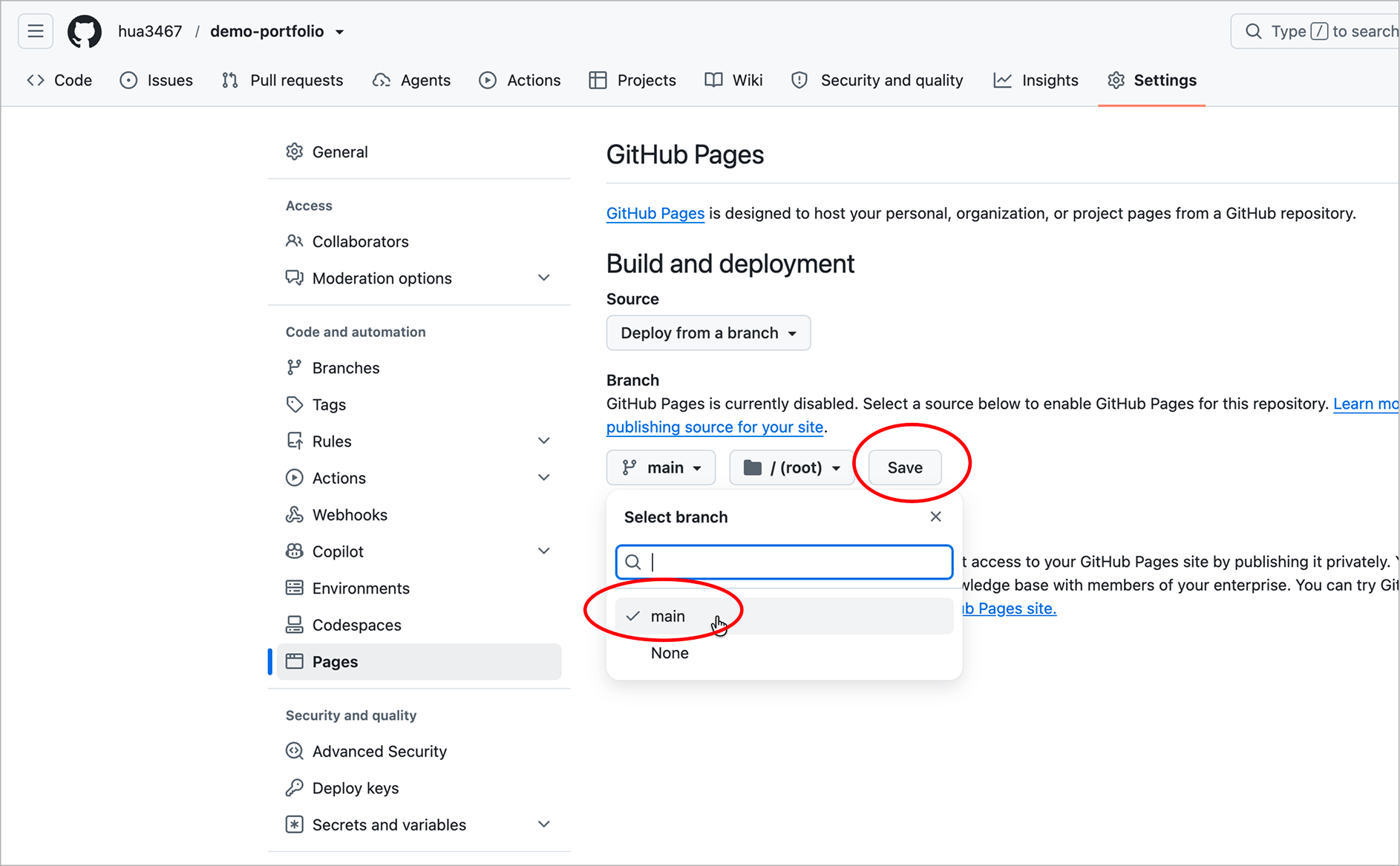Open the demo-portfolio repository link
The width and height of the screenshot is (1400, 866).
pyautogui.click(x=266, y=31)
